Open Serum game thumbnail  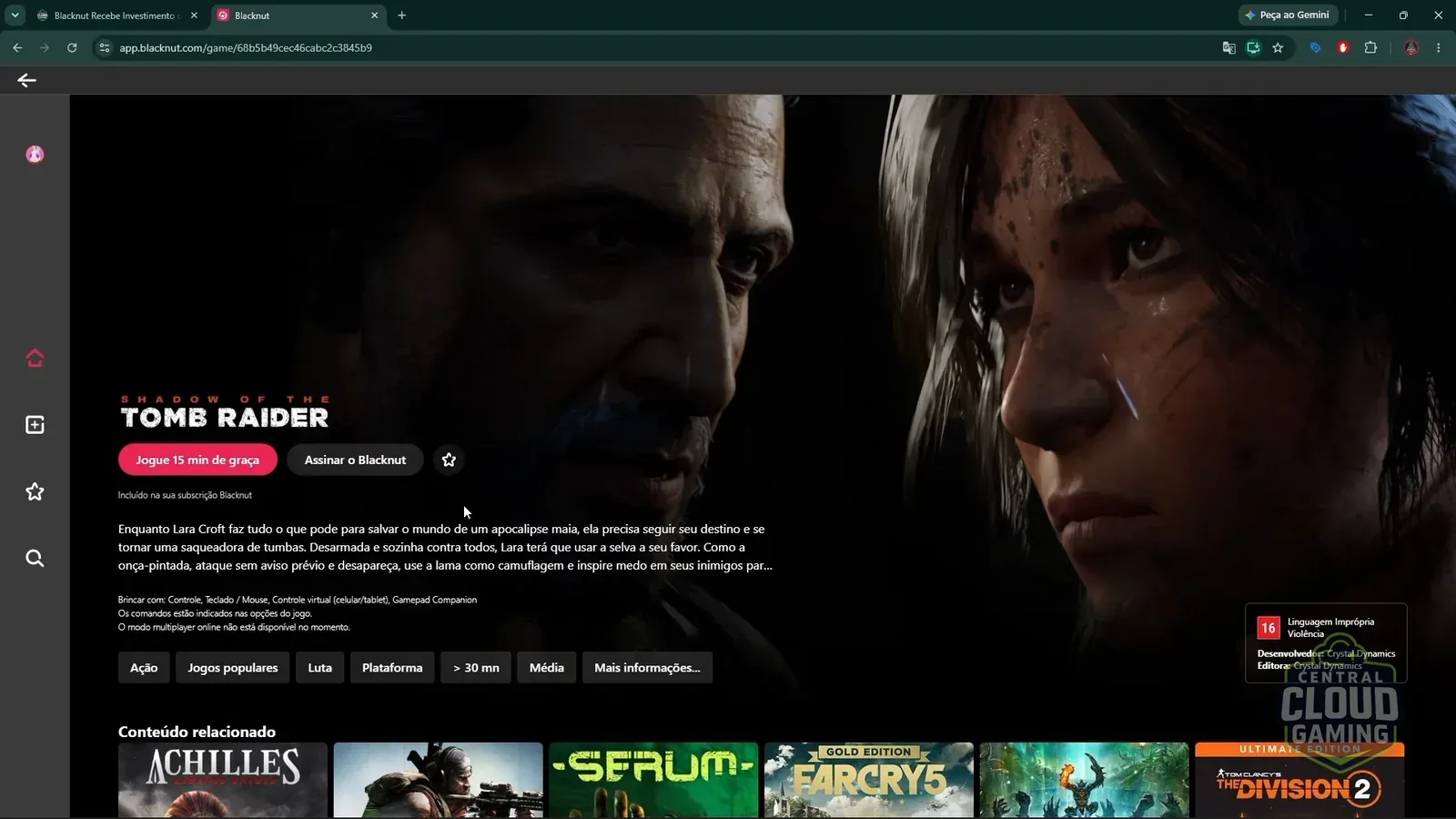point(653,780)
